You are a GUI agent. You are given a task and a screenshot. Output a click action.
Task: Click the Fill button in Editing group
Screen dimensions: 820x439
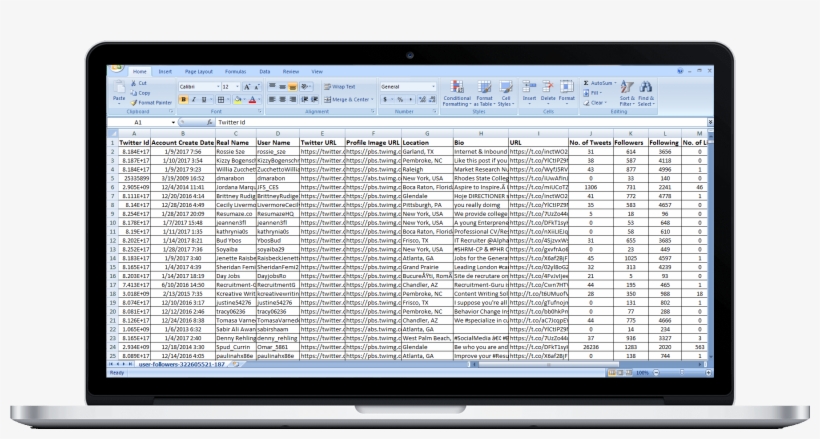pos(592,93)
